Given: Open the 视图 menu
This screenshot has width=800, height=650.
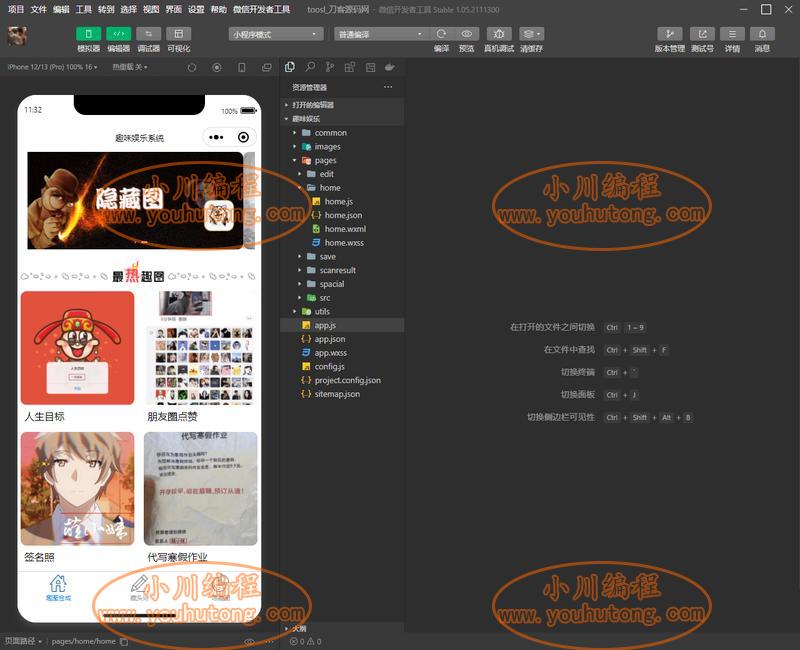Looking at the screenshot, I should pyautogui.click(x=151, y=9).
